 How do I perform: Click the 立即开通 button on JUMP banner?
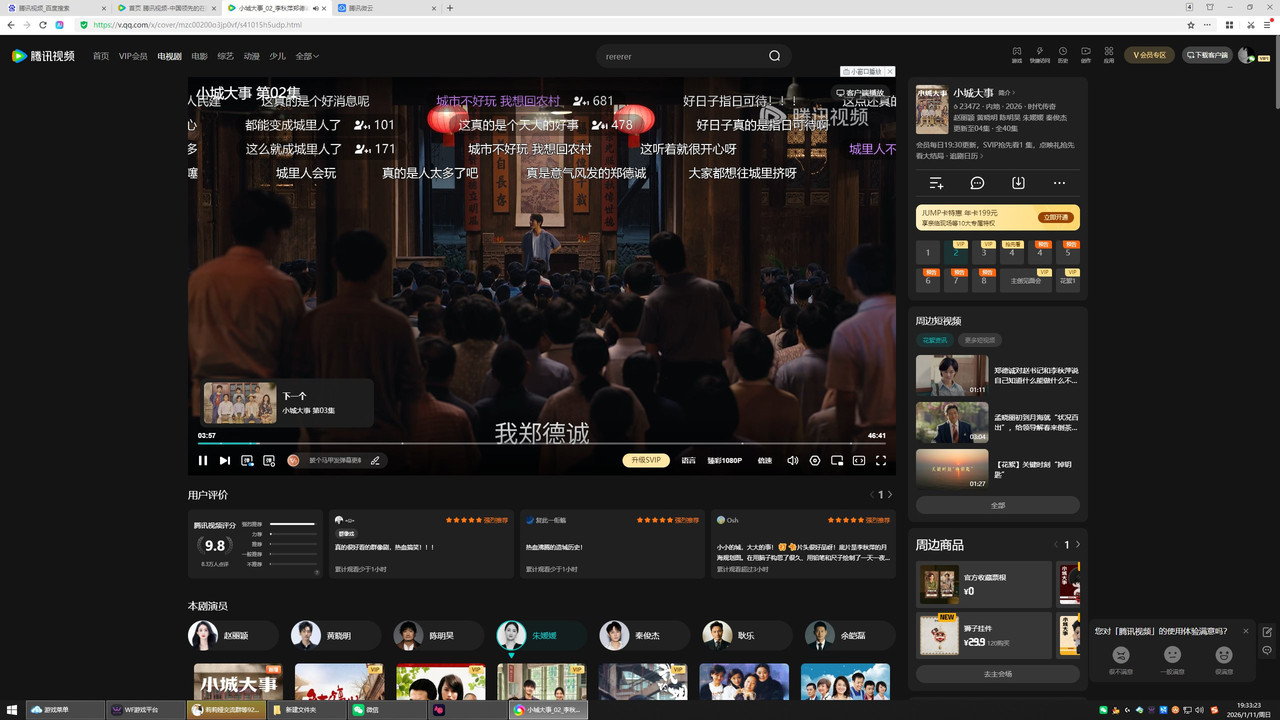coord(1055,217)
